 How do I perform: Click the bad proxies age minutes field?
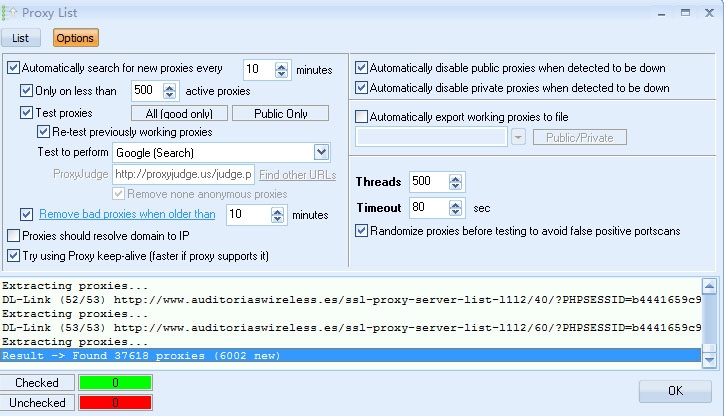coord(248,215)
